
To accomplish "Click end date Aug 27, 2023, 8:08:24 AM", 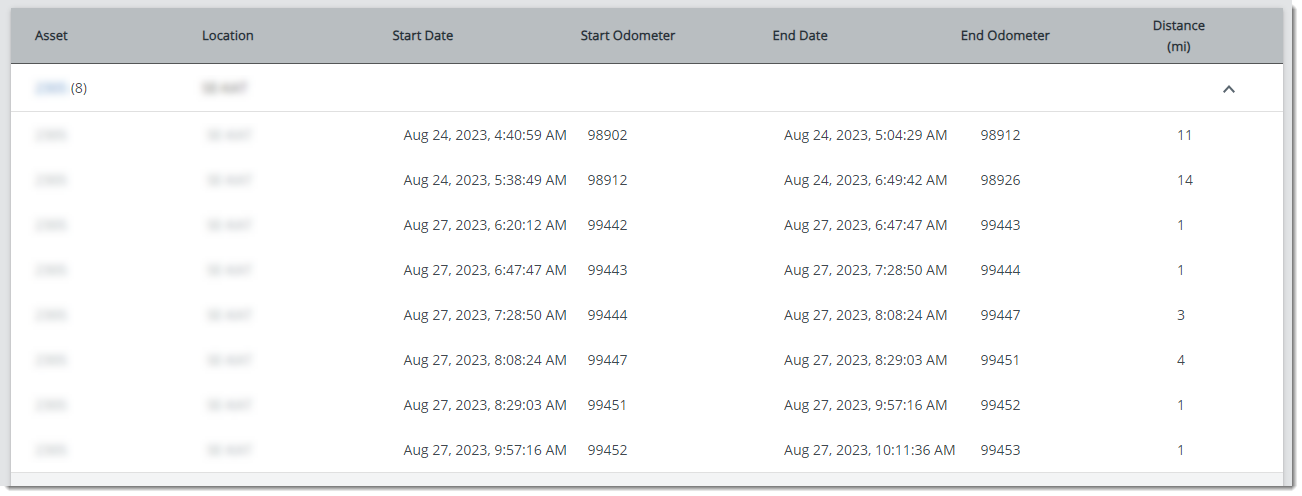I will (x=865, y=315).
